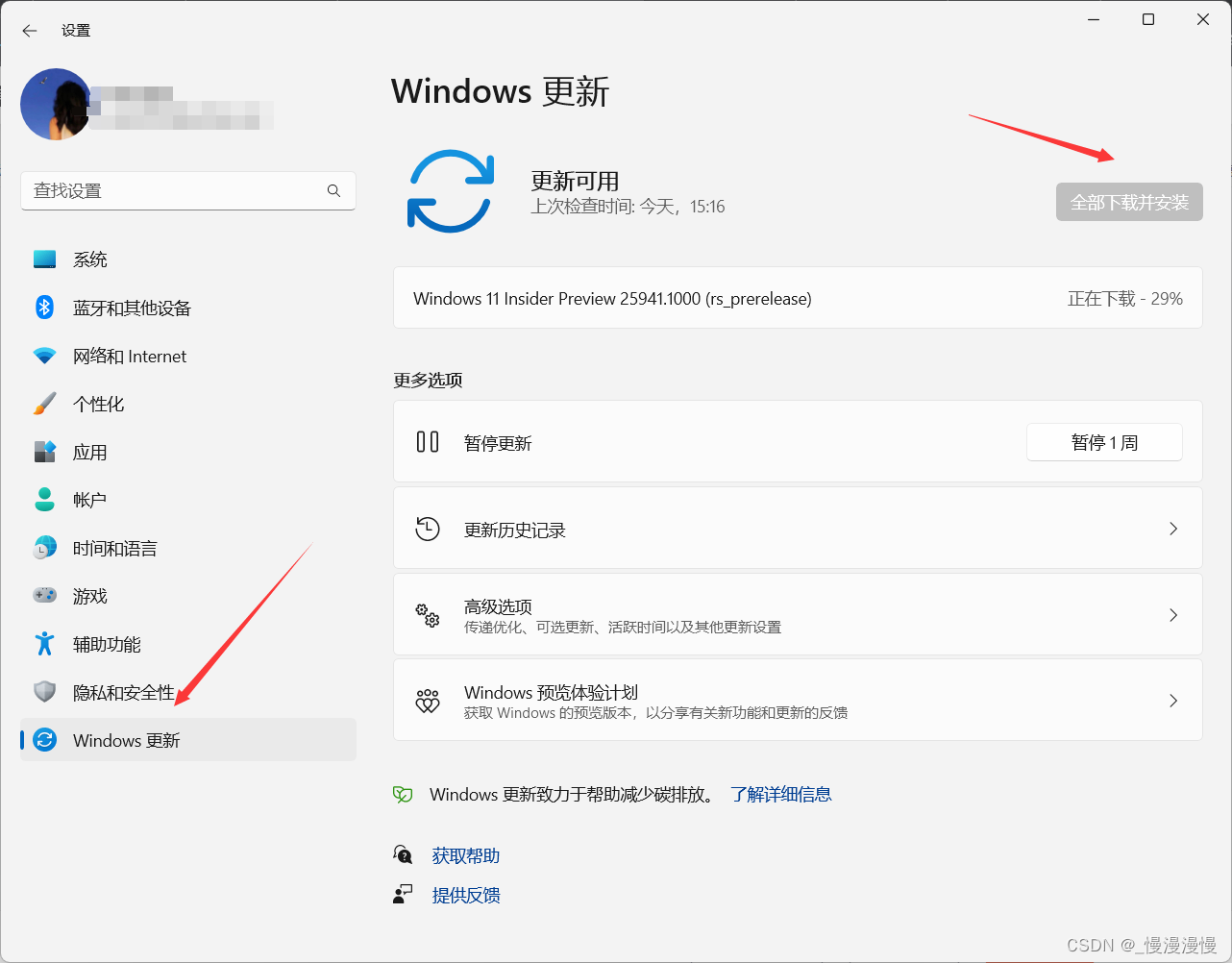
Task: Close the Settings window
Action: pos(1203,19)
